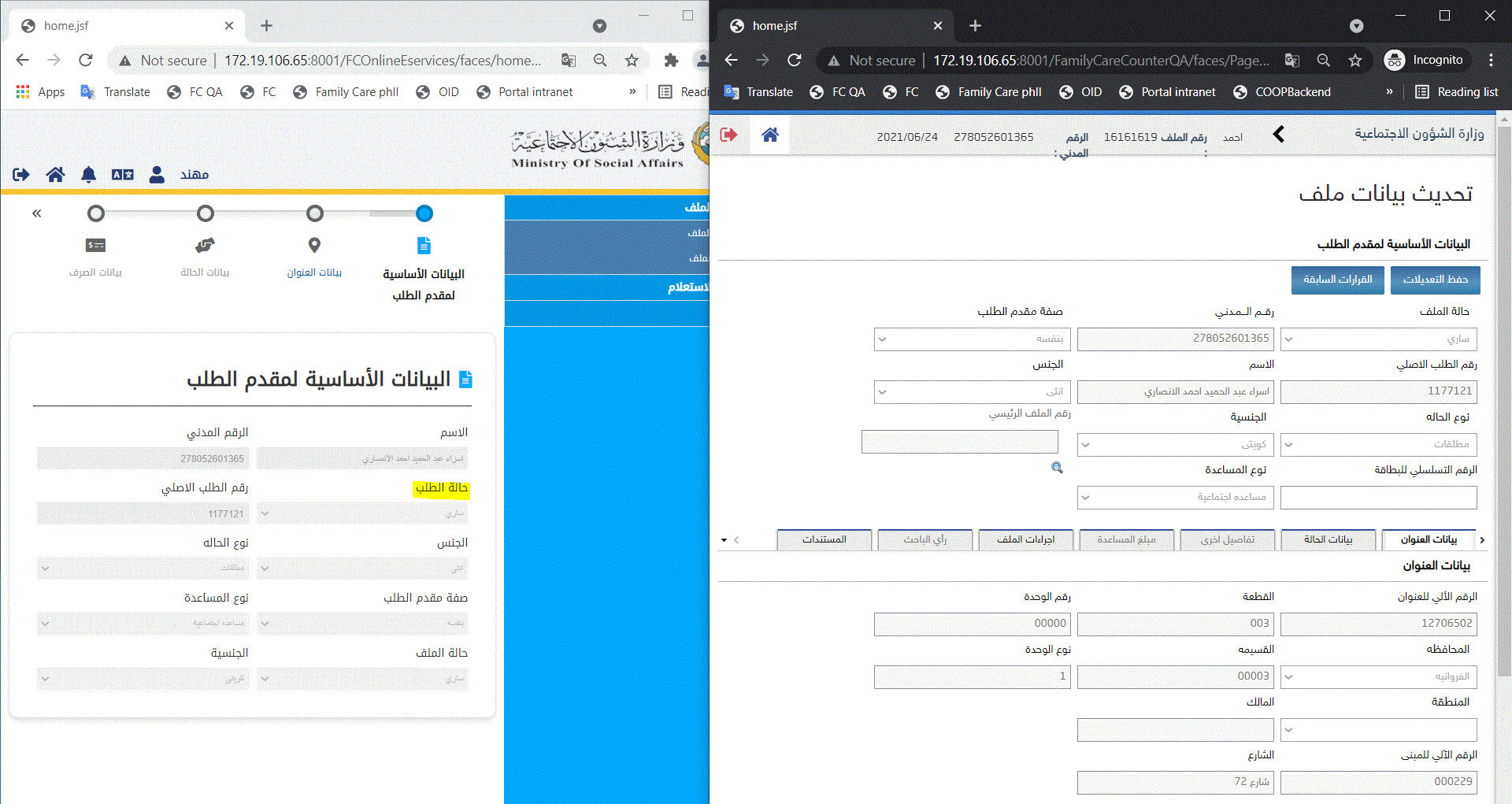Click street field showing شارع 72

pos(1176,783)
